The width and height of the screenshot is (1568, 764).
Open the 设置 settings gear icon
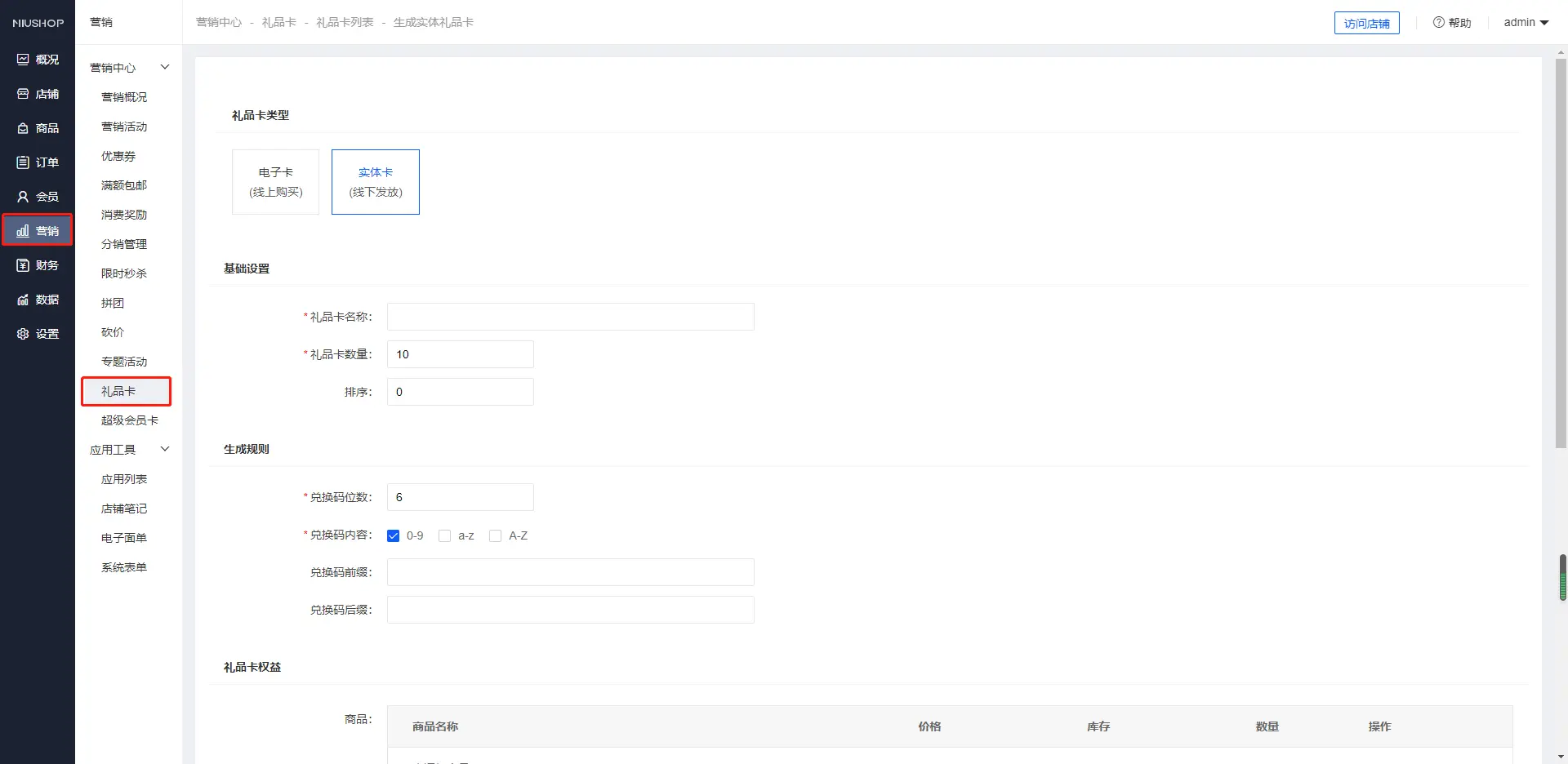[x=23, y=334]
